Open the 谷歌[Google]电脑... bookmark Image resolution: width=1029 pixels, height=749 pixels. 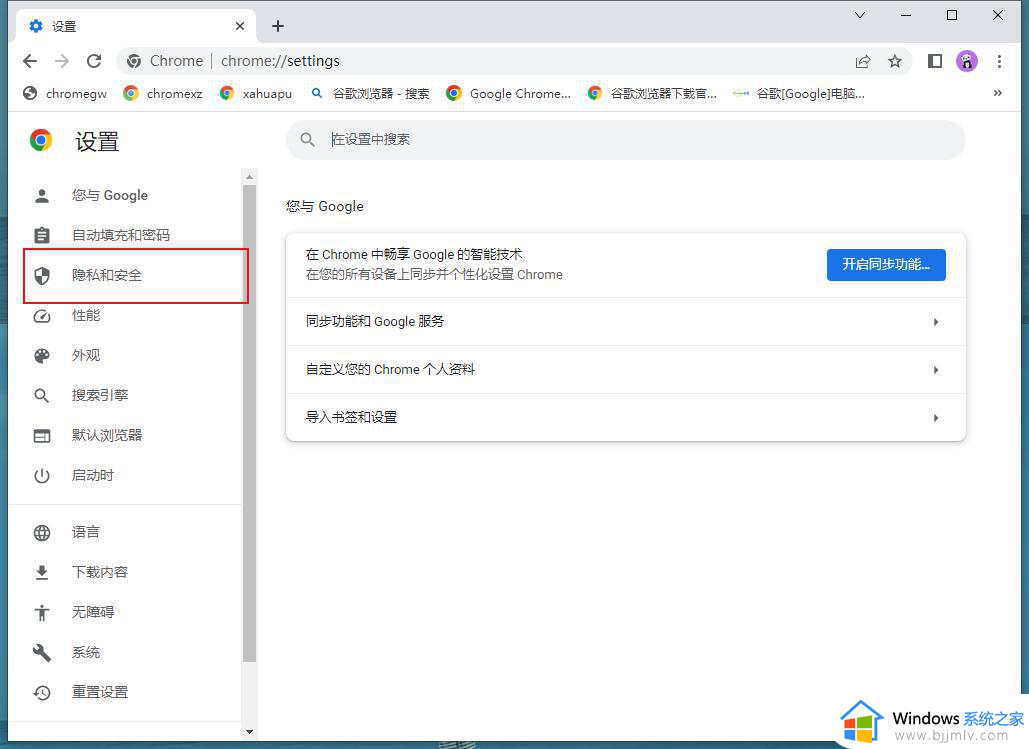point(799,93)
